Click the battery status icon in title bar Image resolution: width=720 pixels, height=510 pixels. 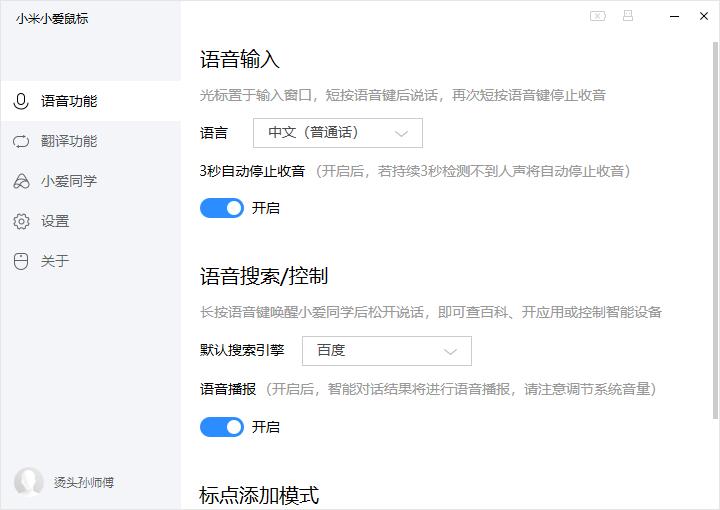point(597,17)
